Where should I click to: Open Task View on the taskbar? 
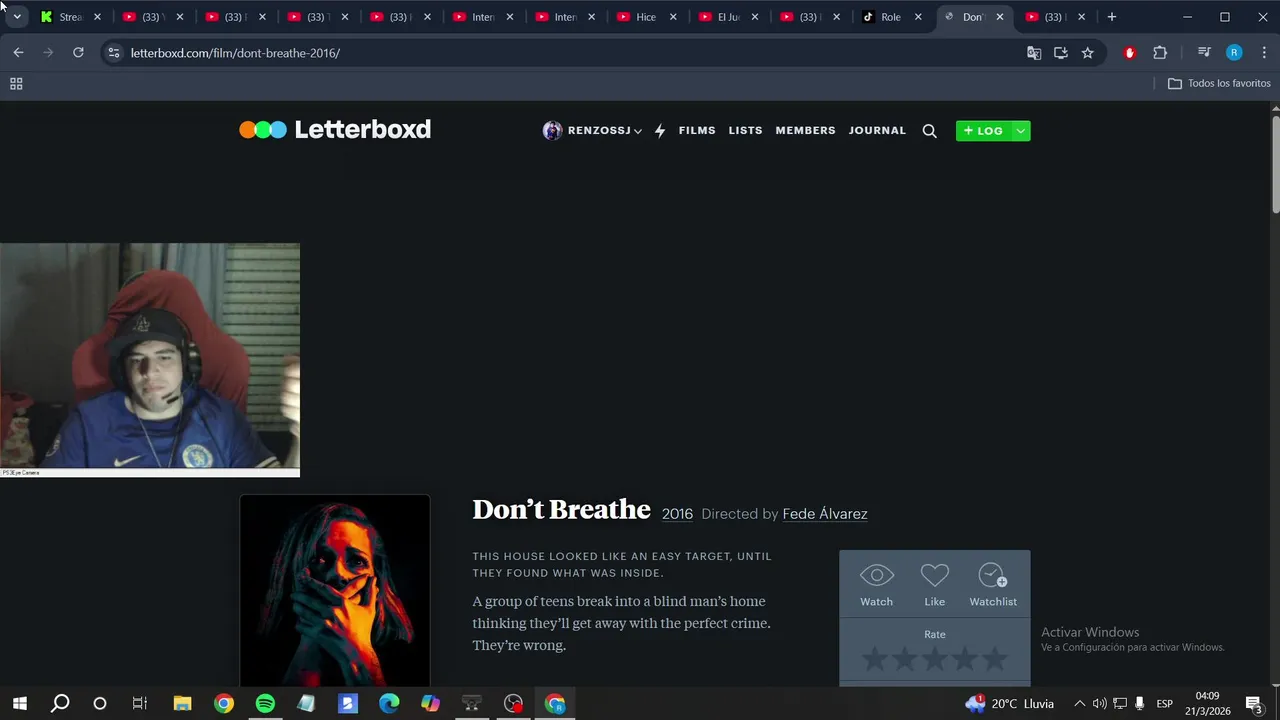coord(140,704)
